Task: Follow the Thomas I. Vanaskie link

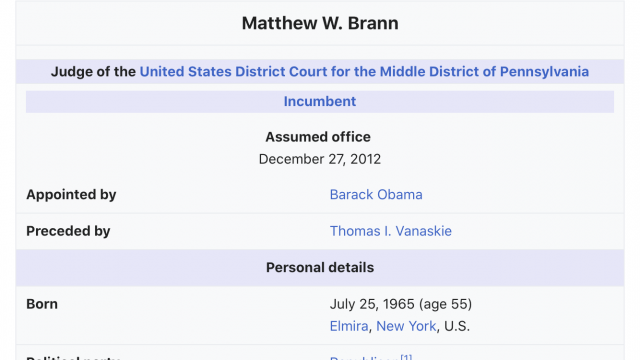Action: pos(391,231)
